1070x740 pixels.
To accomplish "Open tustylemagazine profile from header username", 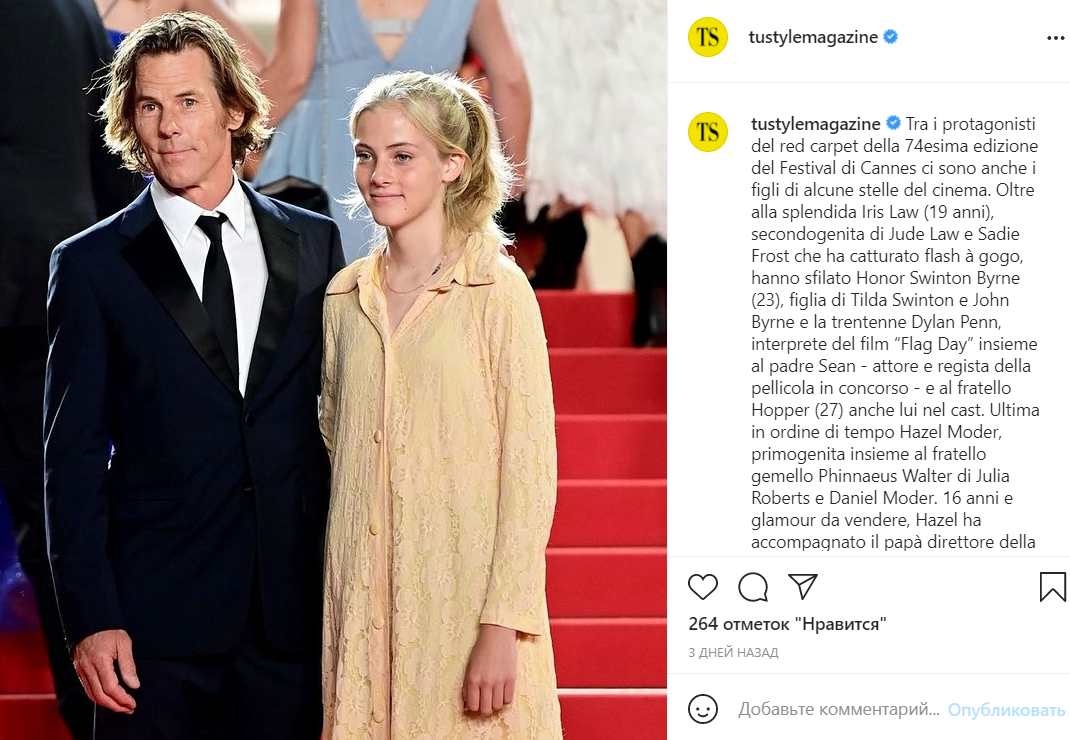I will (x=813, y=37).
